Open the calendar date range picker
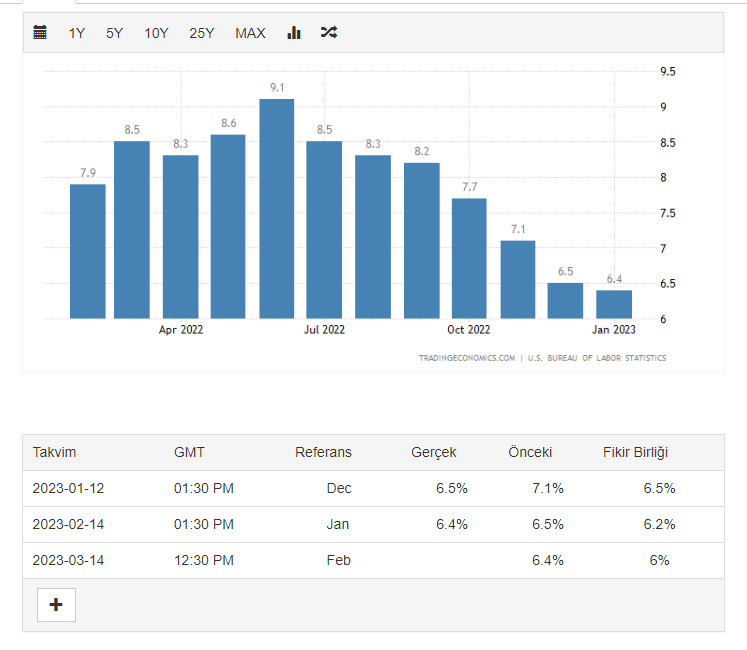The width and height of the screenshot is (747, 650). [40, 33]
